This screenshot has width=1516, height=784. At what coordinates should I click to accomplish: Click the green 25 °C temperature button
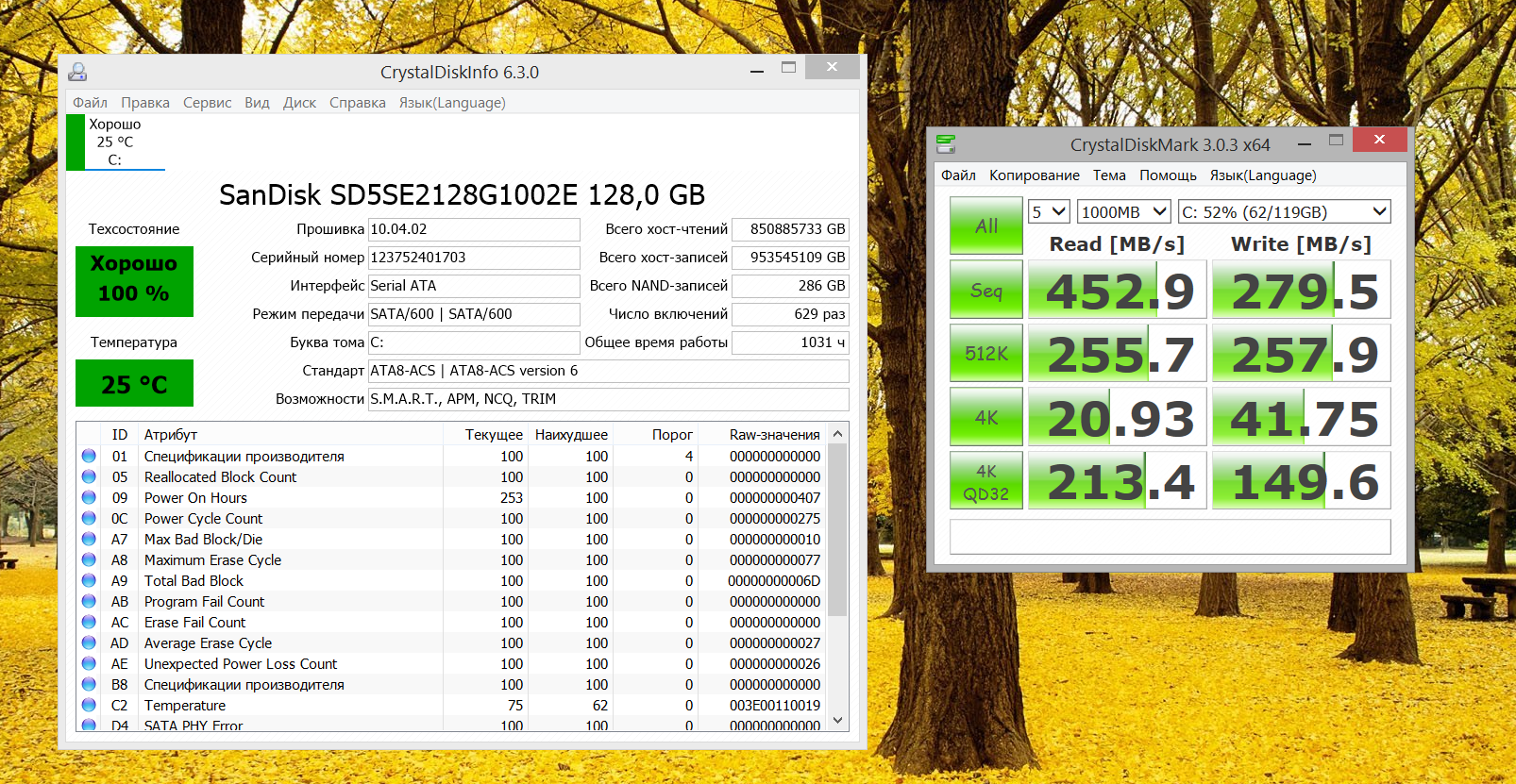click(x=134, y=383)
